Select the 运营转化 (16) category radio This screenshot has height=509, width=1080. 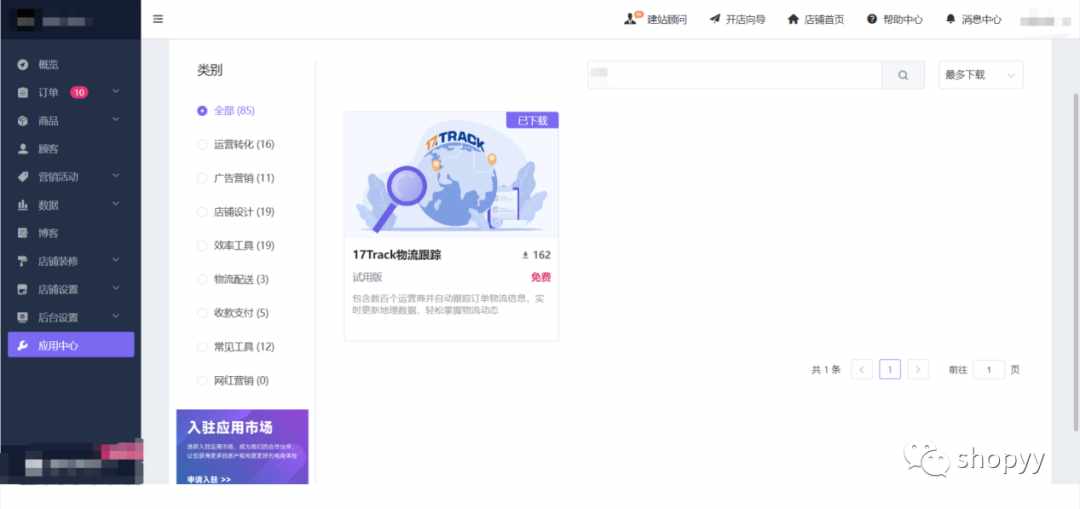[202, 145]
